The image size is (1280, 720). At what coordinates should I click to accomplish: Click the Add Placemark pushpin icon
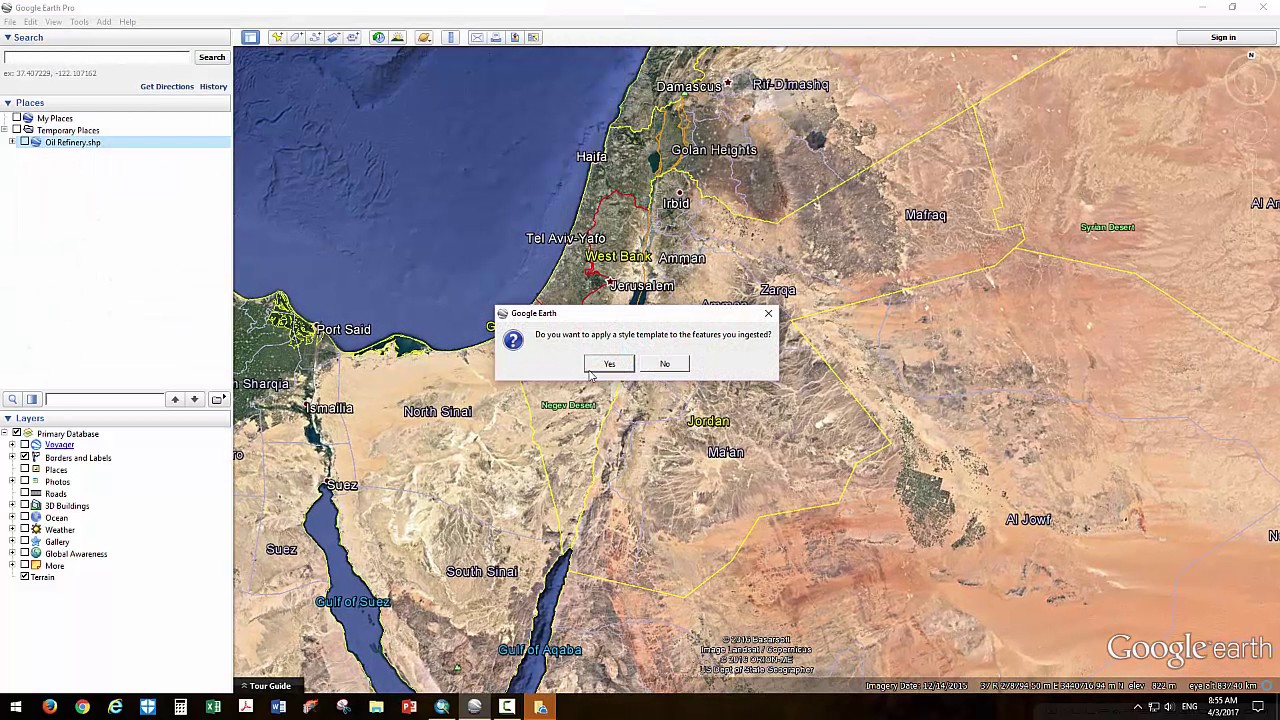tap(277, 38)
